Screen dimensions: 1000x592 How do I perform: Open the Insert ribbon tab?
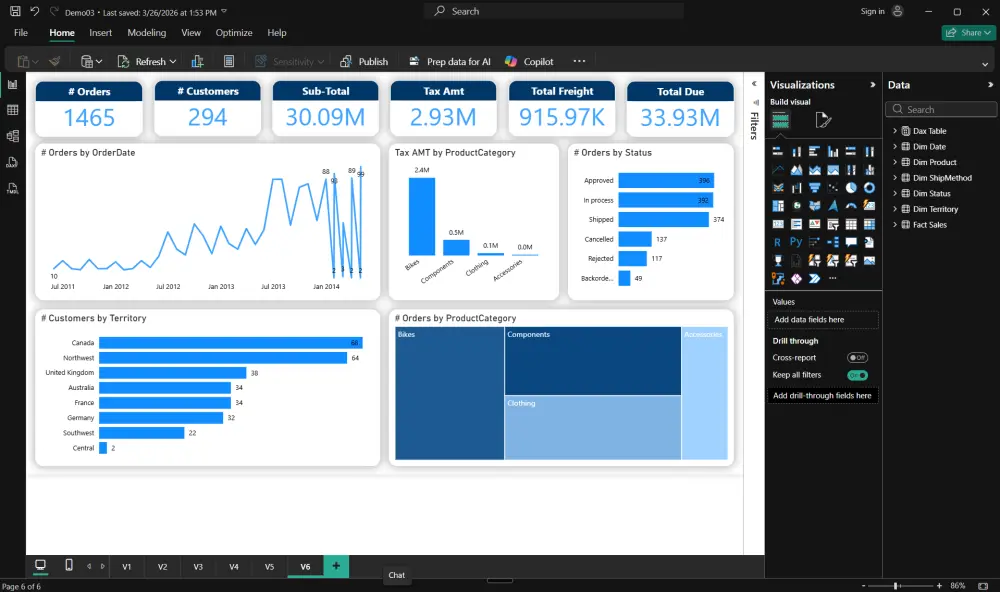[x=100, y=33]
